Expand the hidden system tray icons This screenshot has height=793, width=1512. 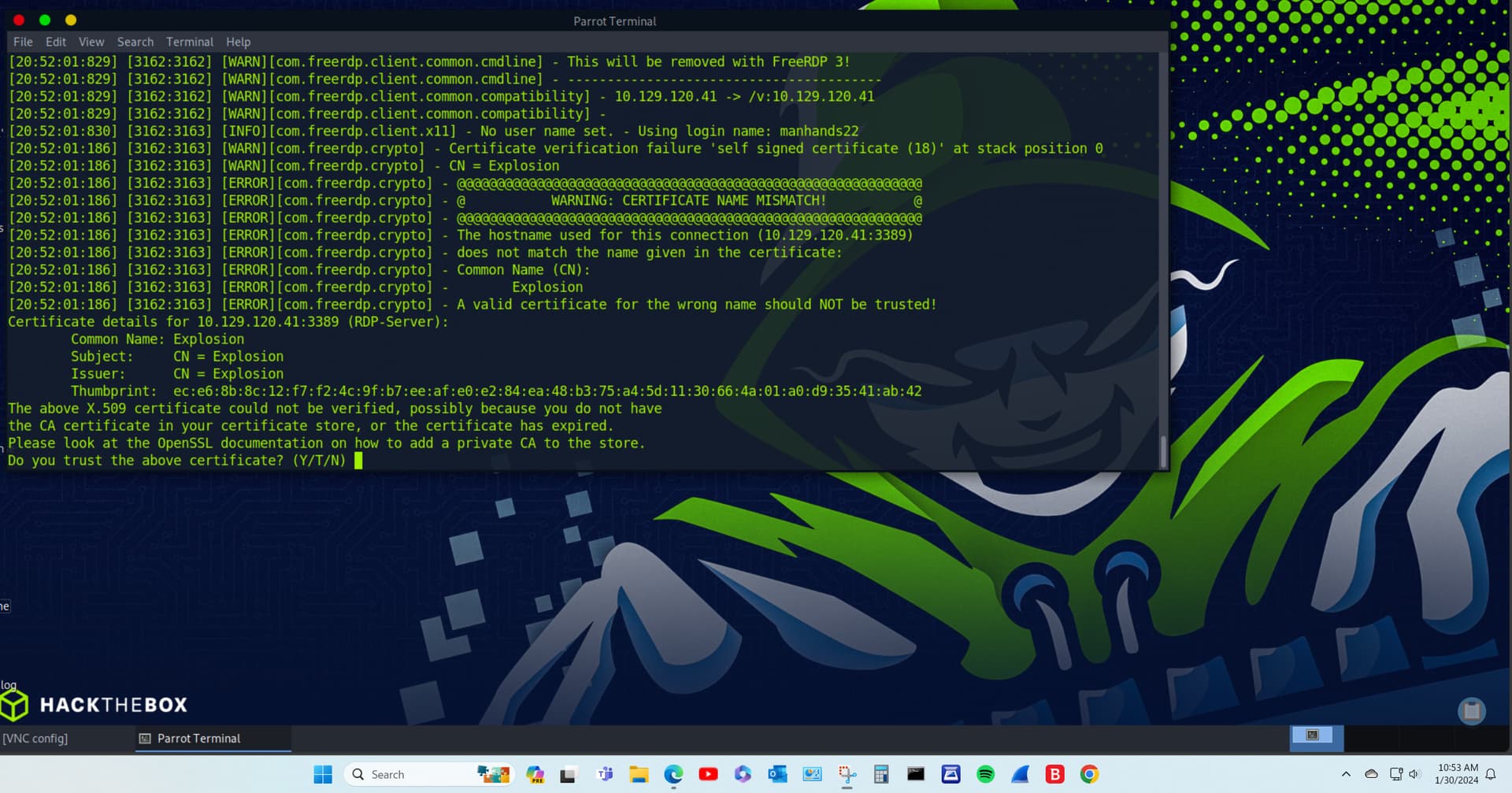tap(1346, 775)
